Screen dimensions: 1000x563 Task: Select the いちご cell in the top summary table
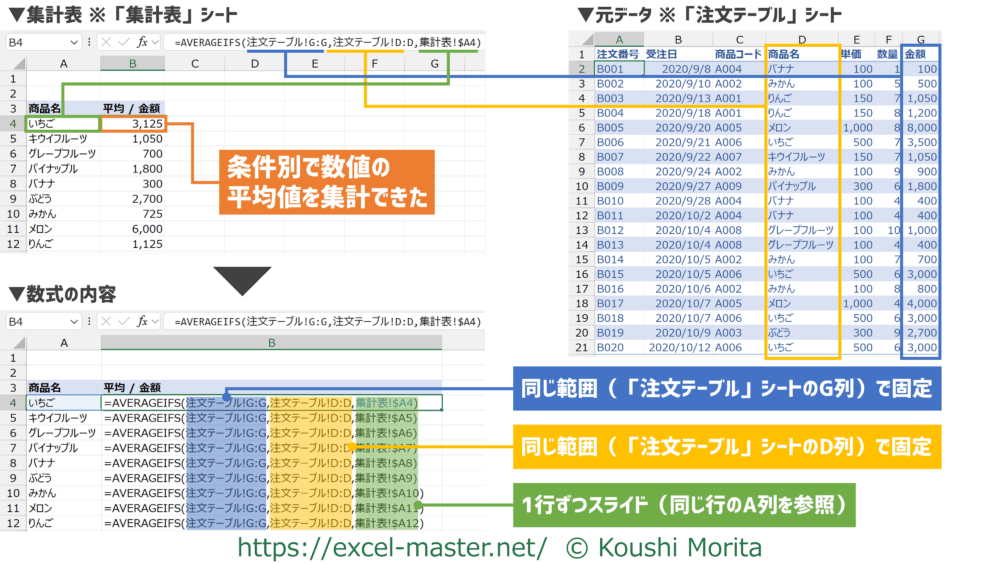click(63, 123)
